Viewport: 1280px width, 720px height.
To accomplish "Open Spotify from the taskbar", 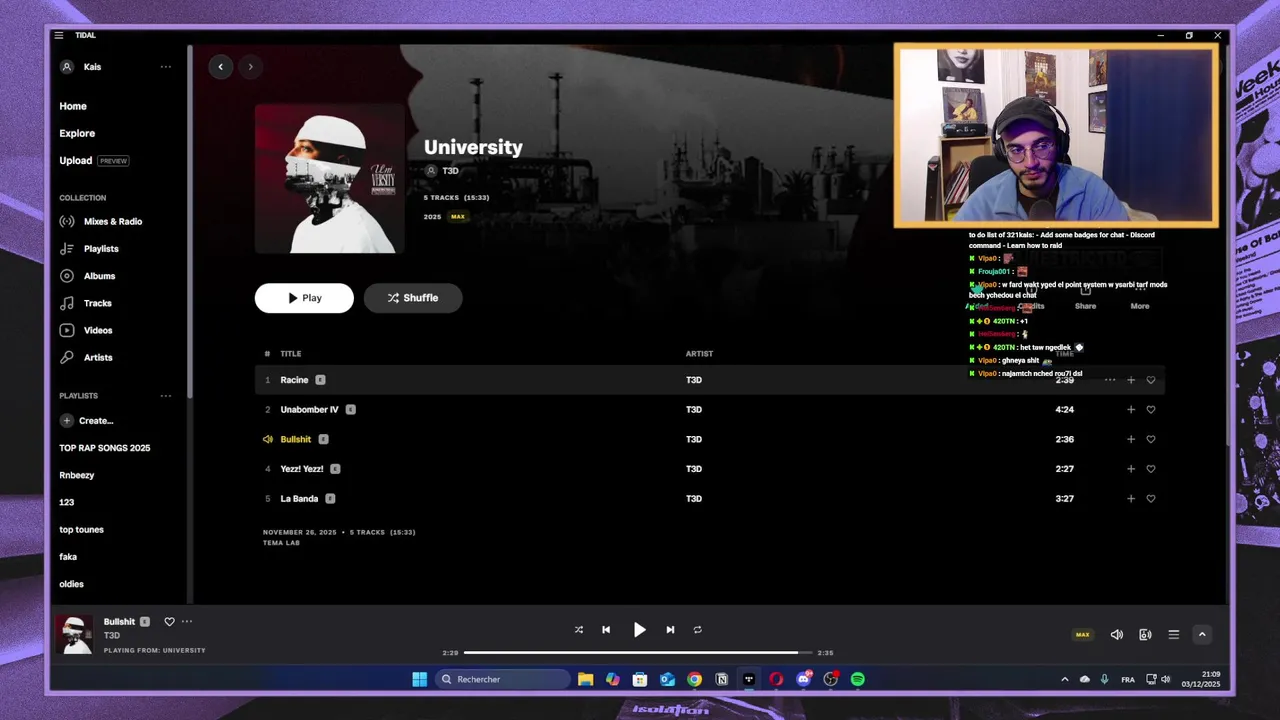I will click(858, 679).
